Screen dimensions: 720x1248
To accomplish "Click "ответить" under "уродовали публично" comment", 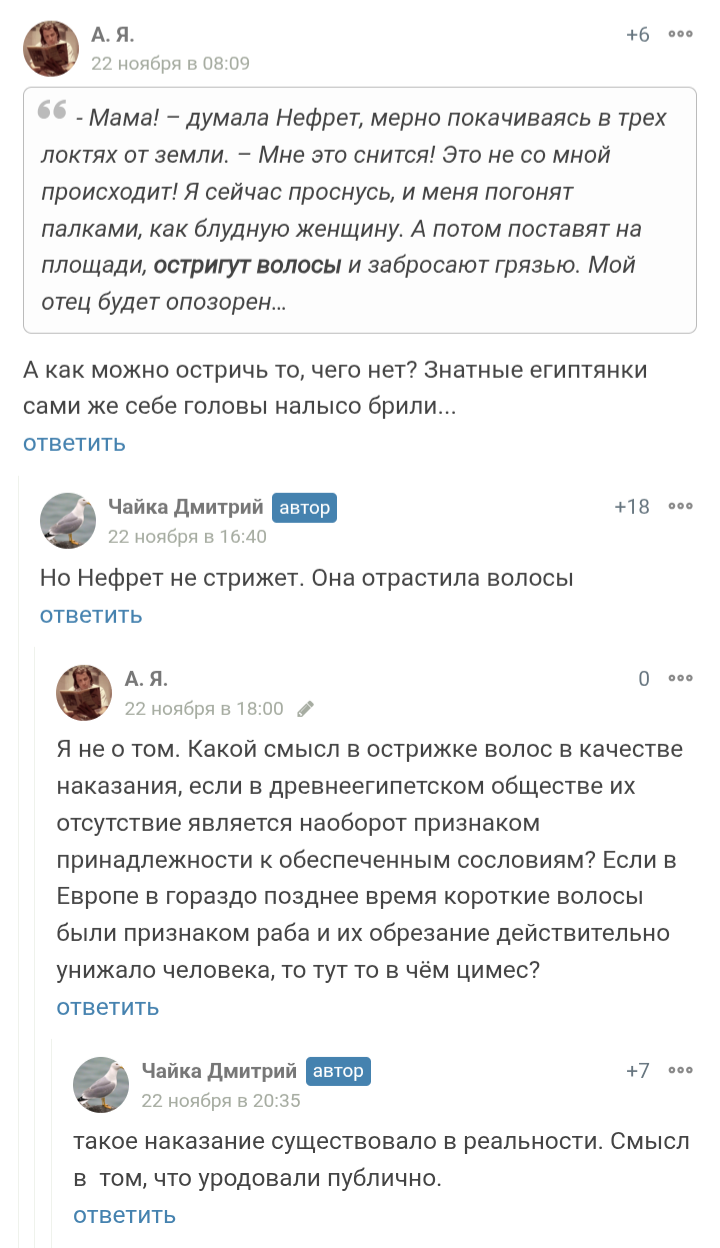I will 125,1215.
